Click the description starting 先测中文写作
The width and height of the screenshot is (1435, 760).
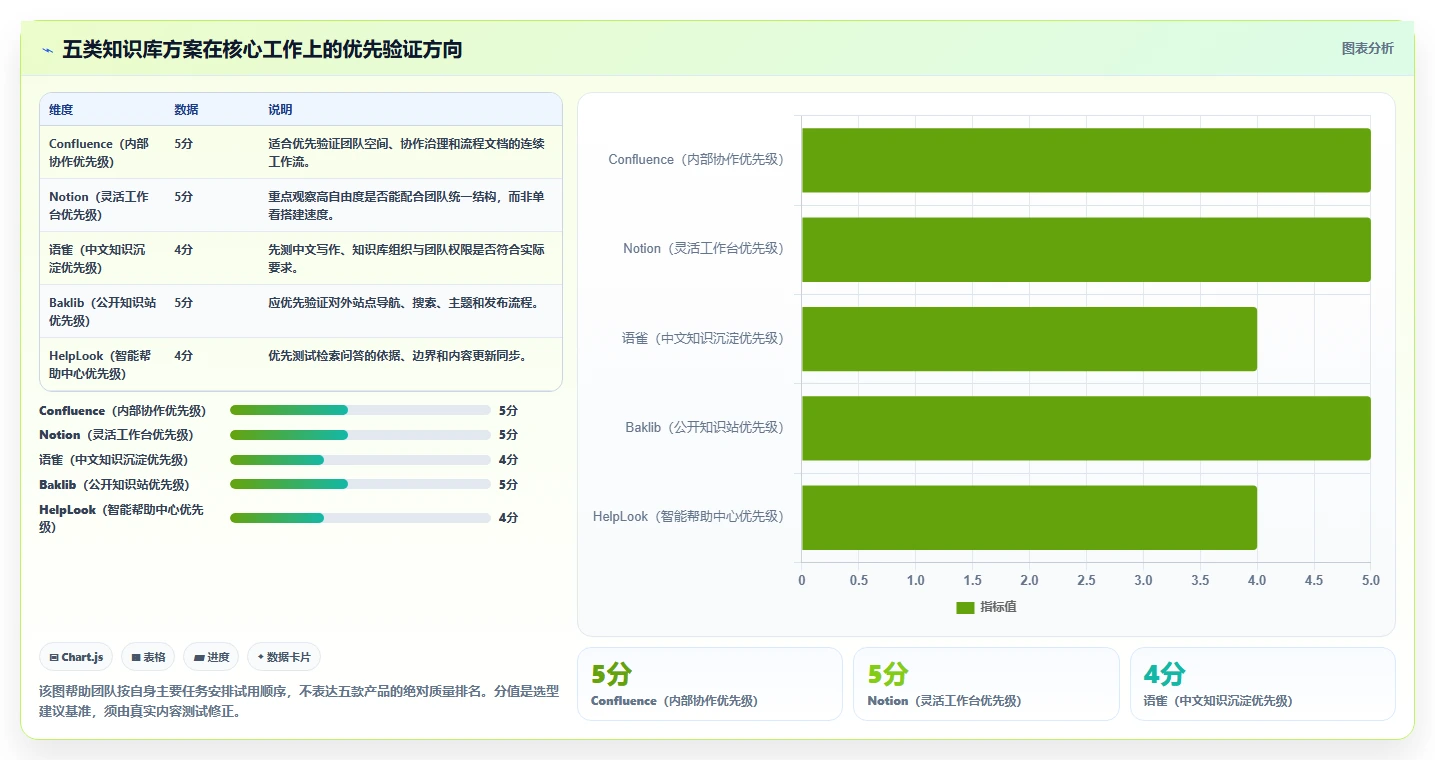(407, 258)
